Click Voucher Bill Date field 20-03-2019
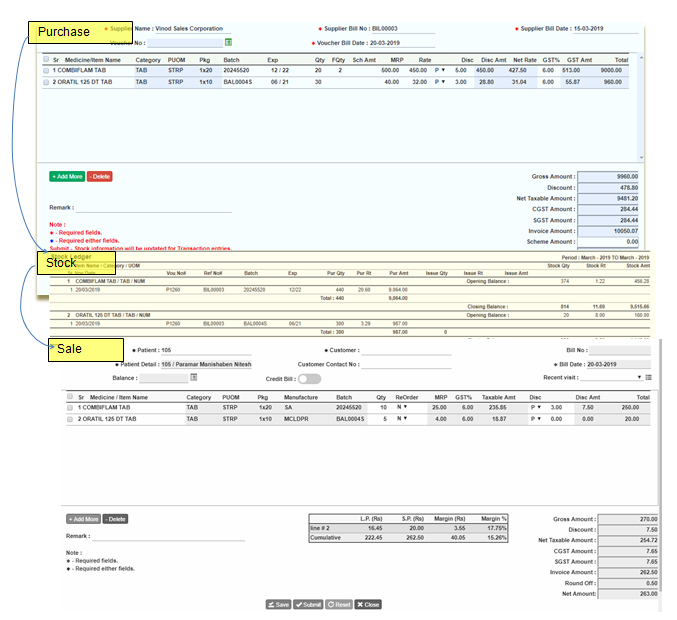Screen dimensions: 677x620 point(402,43)
